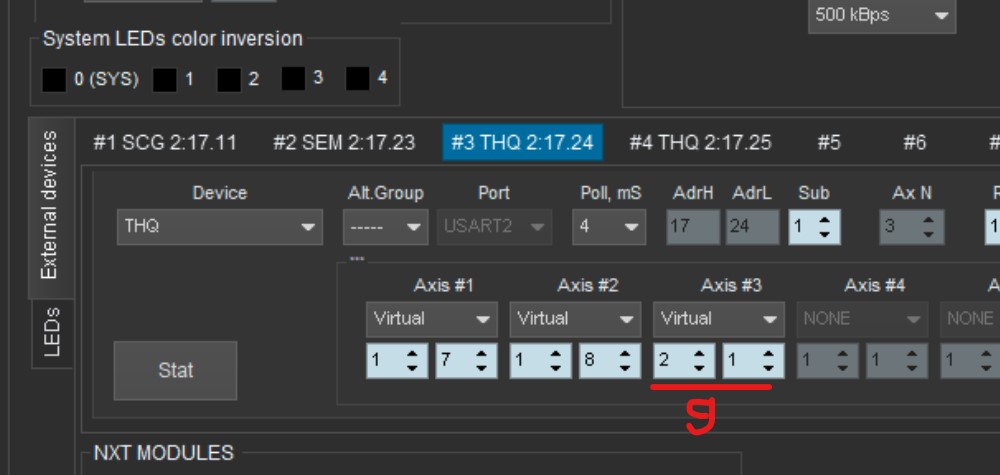Open the 500 kBps baud rate dropdown
Viewport: 1000px width, 475px height.
881,16
